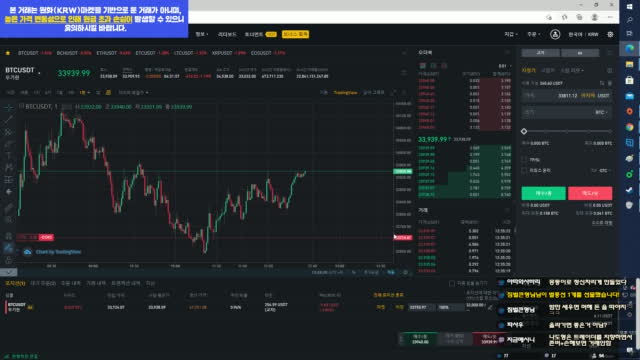Open the BTC quantity unit dropdown

[x=601, y=112]
